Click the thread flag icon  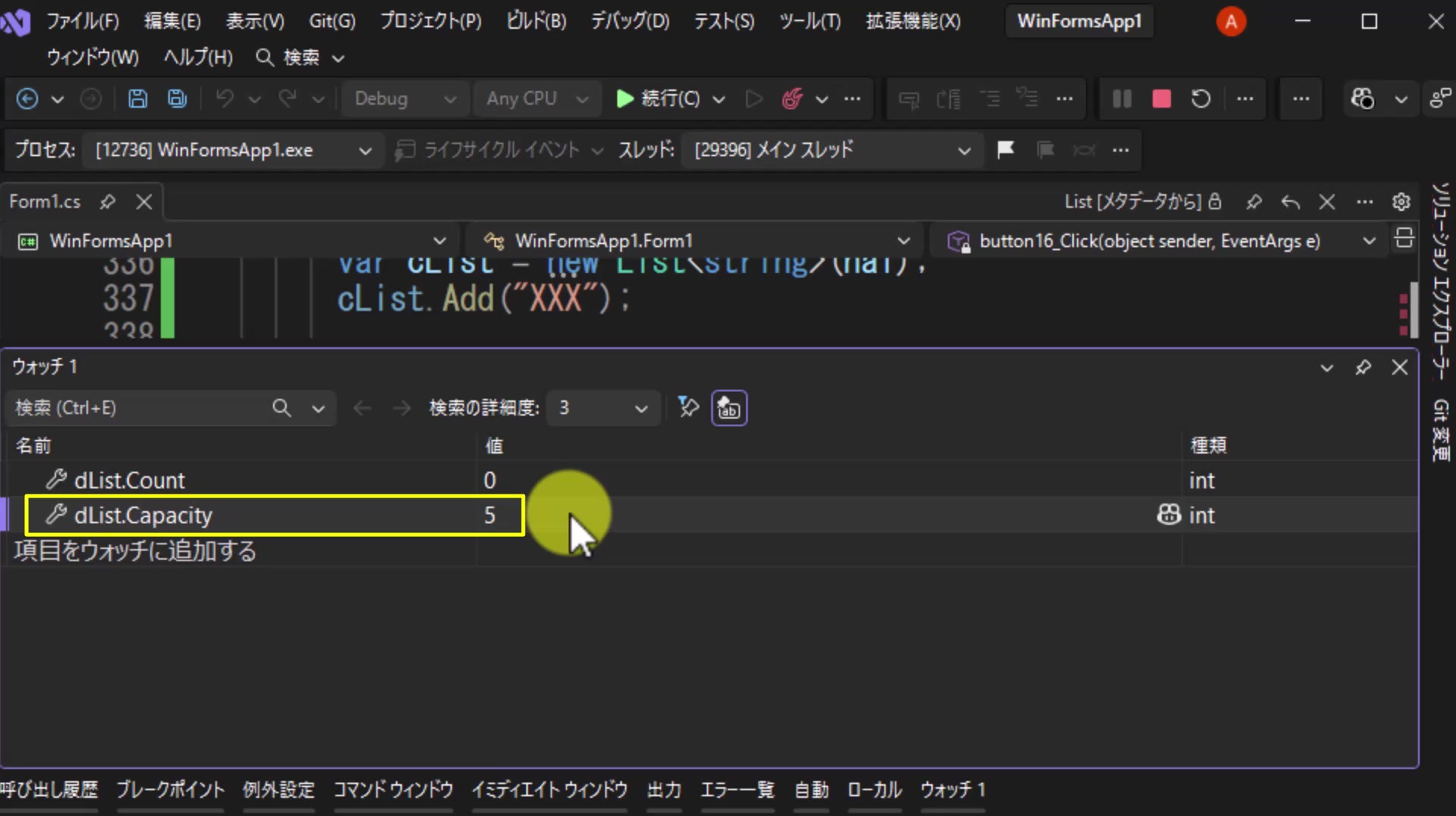pyautogui.click(x=1006, y=149)
